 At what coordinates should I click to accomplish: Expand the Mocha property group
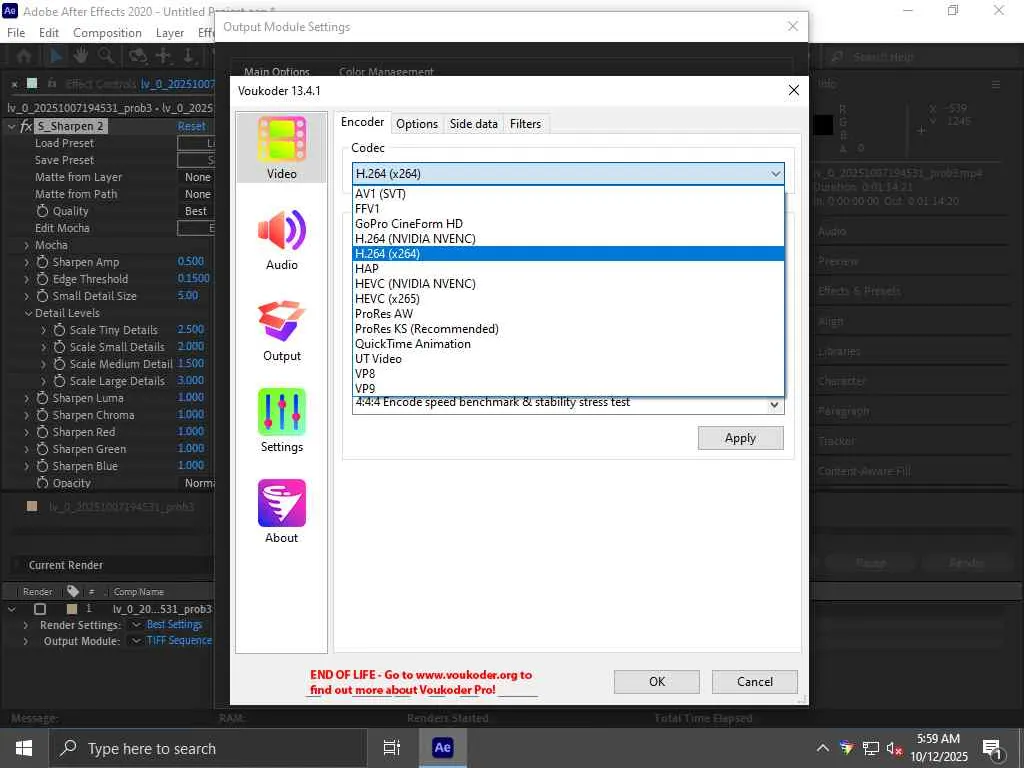point(27,246)
